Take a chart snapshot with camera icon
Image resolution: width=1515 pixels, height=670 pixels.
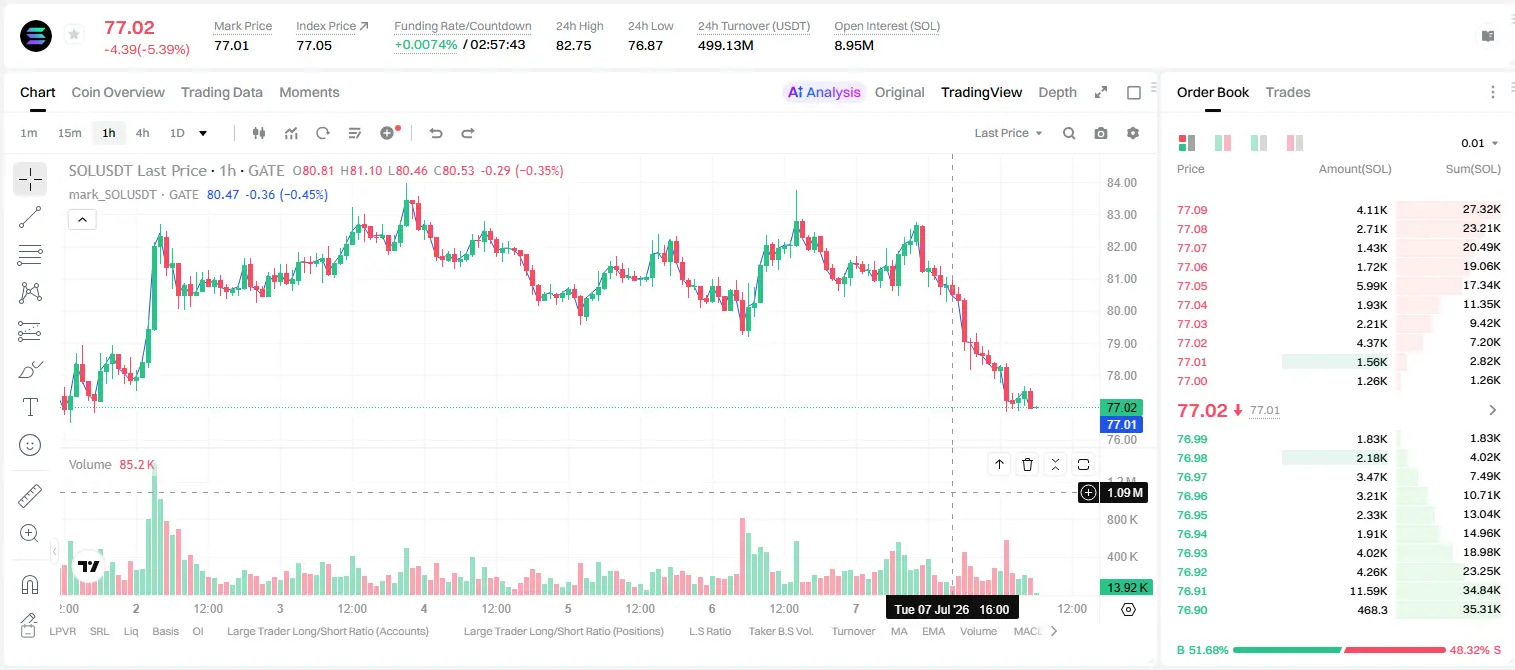click(1101, 133)
